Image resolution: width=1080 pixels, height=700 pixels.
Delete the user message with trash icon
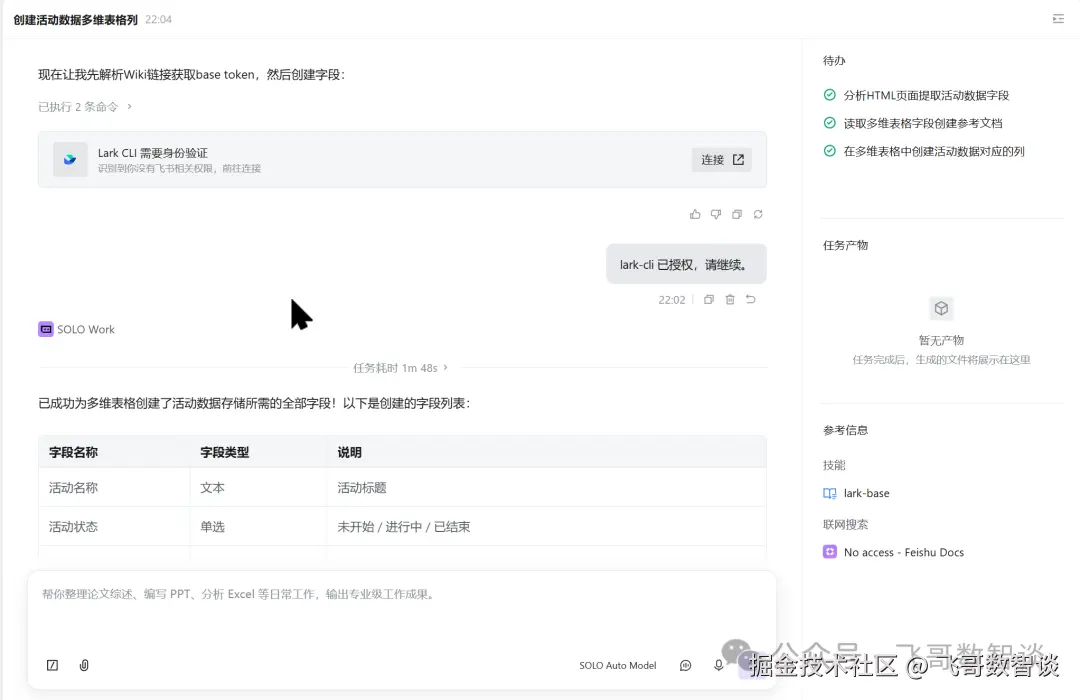tap(730, 299)
